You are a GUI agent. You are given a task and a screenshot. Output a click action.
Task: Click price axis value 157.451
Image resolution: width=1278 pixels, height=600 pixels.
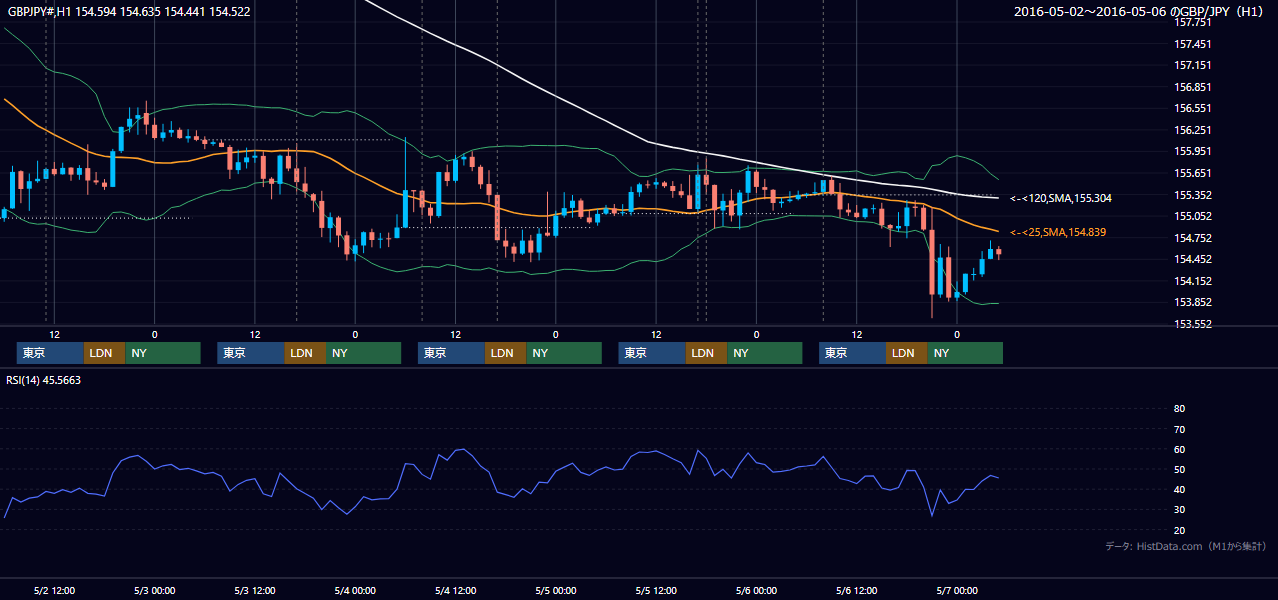(1193, 44)
